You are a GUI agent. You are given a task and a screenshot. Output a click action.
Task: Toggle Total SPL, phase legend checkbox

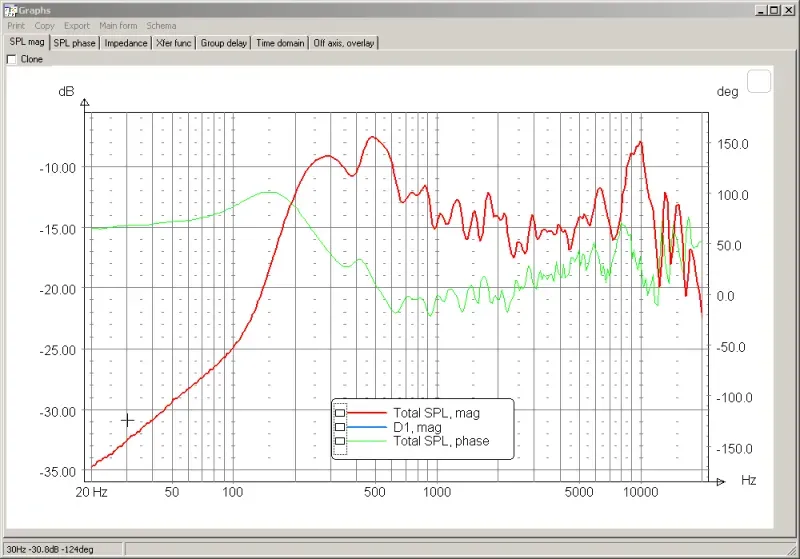coord(340,441)
